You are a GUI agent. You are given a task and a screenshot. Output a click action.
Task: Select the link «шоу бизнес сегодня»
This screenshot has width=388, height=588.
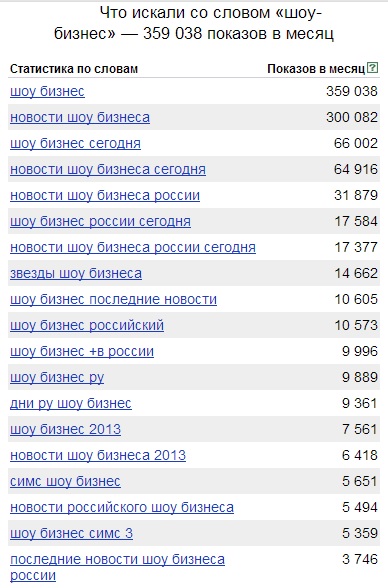pos(75,143)
